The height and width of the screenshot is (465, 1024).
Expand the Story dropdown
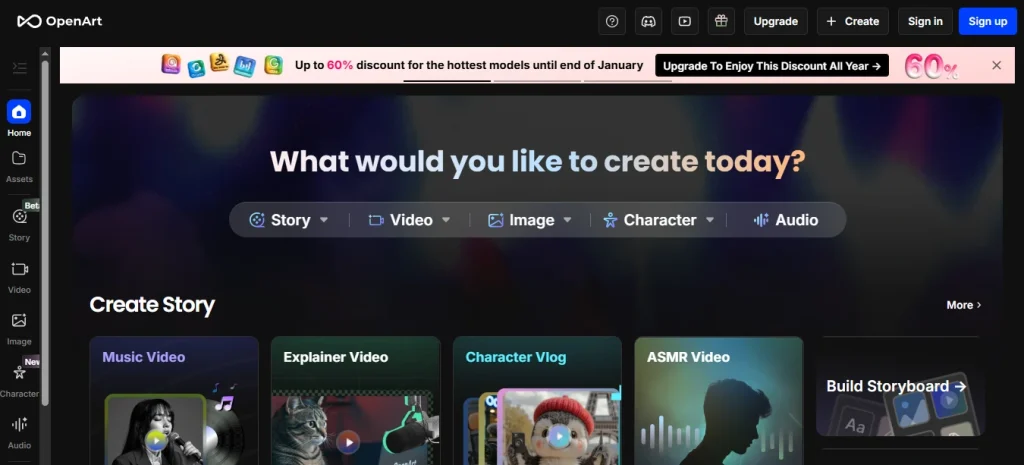(x=289, y=220)
